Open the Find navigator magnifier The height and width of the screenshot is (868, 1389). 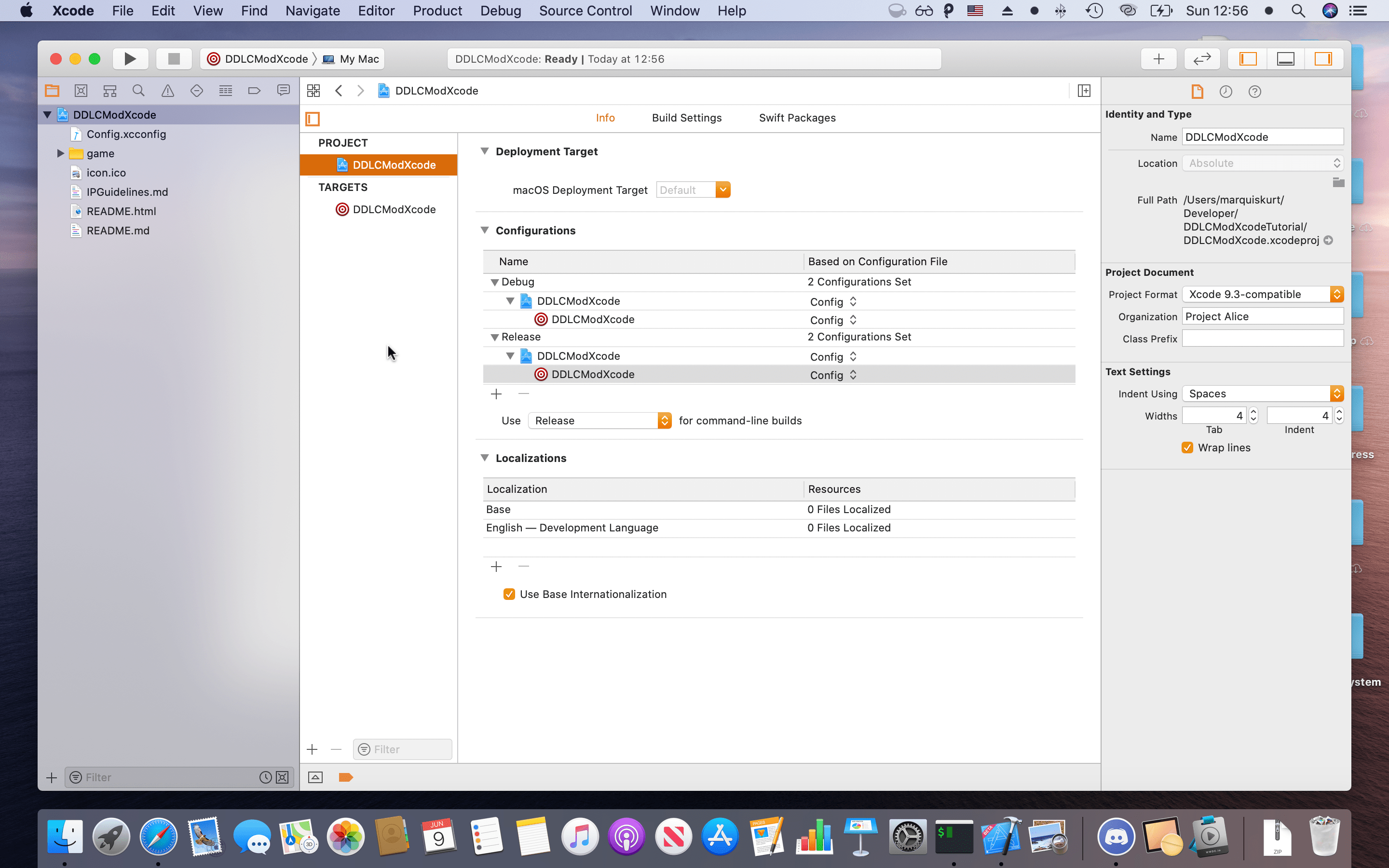(138, 91)
